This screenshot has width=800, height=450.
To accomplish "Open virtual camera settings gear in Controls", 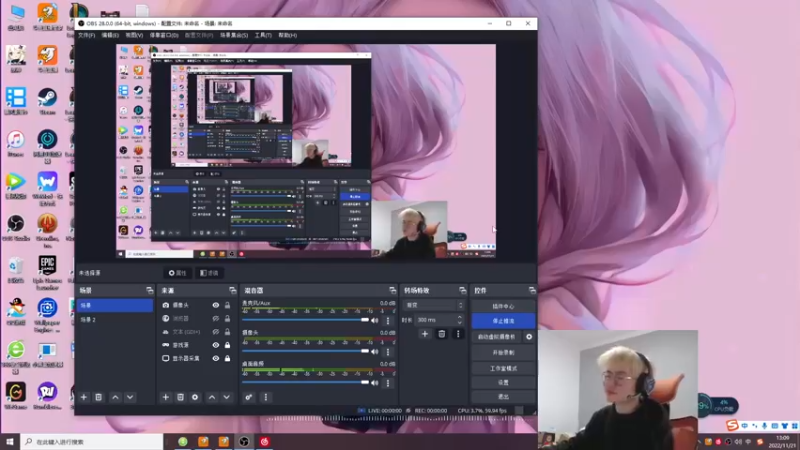I will pos(529,337).
